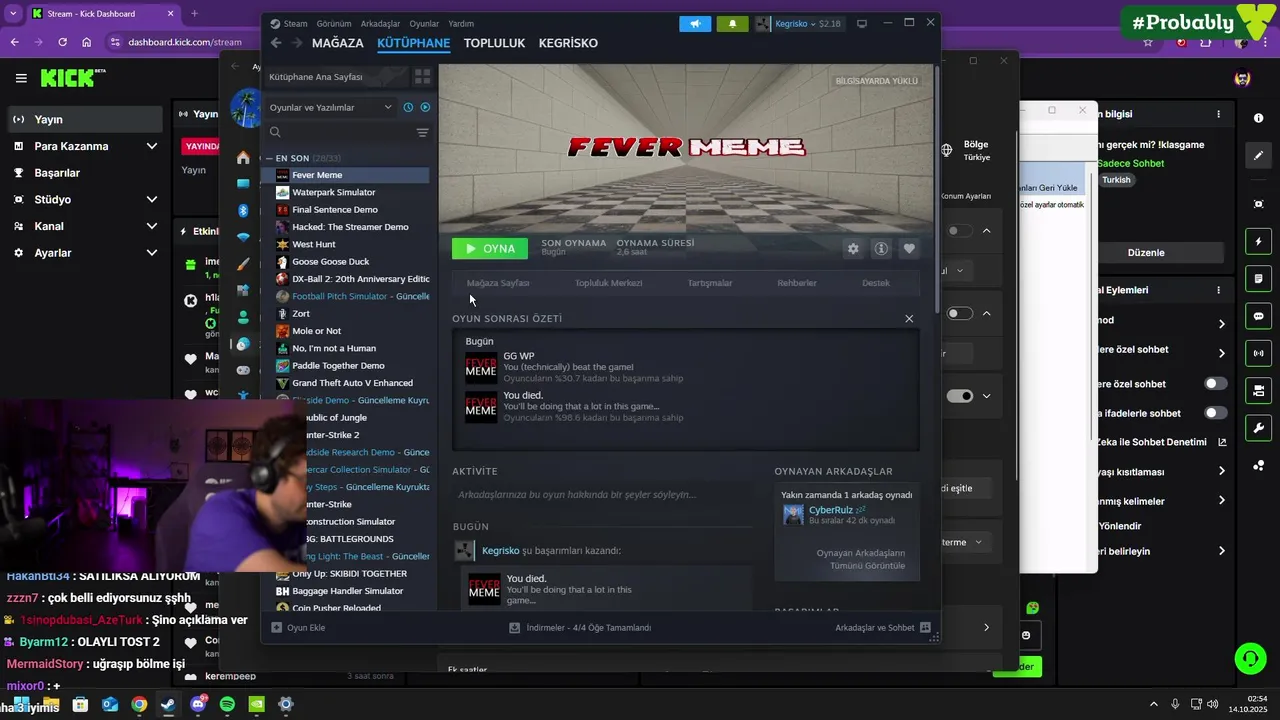Viewport: 1280px width, 720px height.
Task: Click Steam library search field
Action: click(338, 132)
